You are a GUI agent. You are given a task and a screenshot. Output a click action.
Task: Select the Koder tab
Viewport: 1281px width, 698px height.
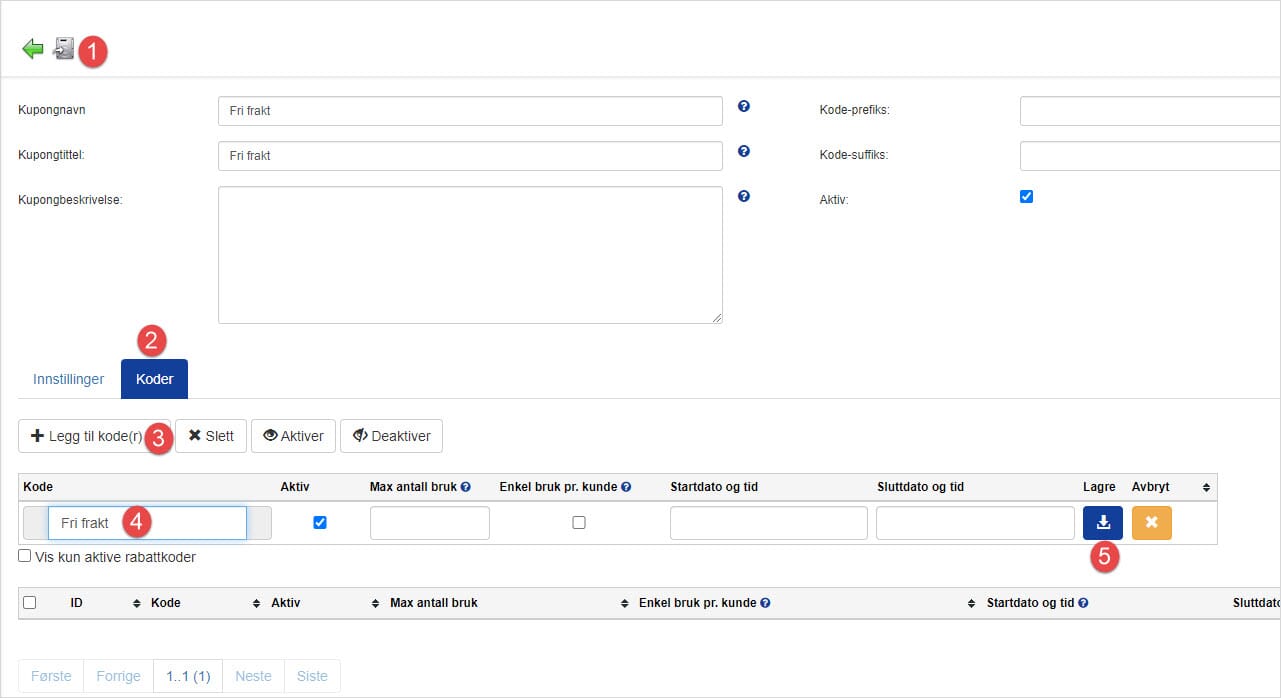coord(154,380)
